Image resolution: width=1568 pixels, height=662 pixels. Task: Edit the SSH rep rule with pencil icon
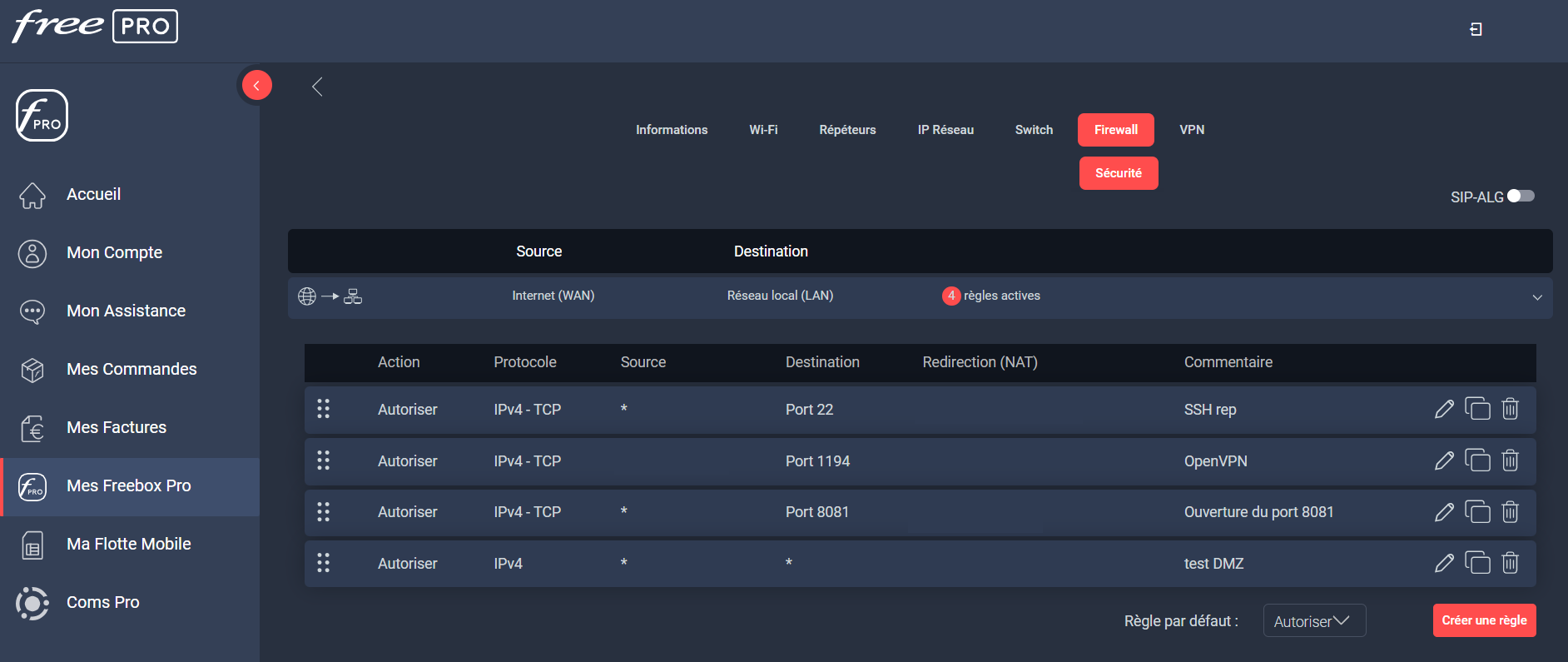1444,409
